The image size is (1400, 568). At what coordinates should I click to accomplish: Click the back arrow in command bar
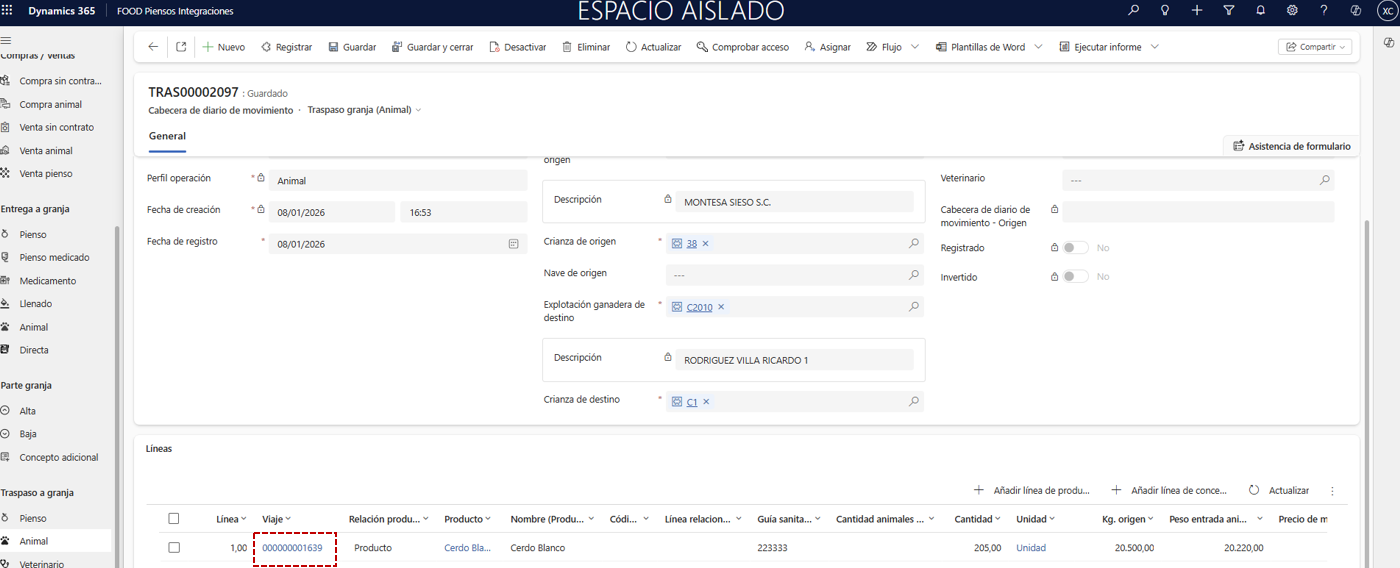(153, 47)
